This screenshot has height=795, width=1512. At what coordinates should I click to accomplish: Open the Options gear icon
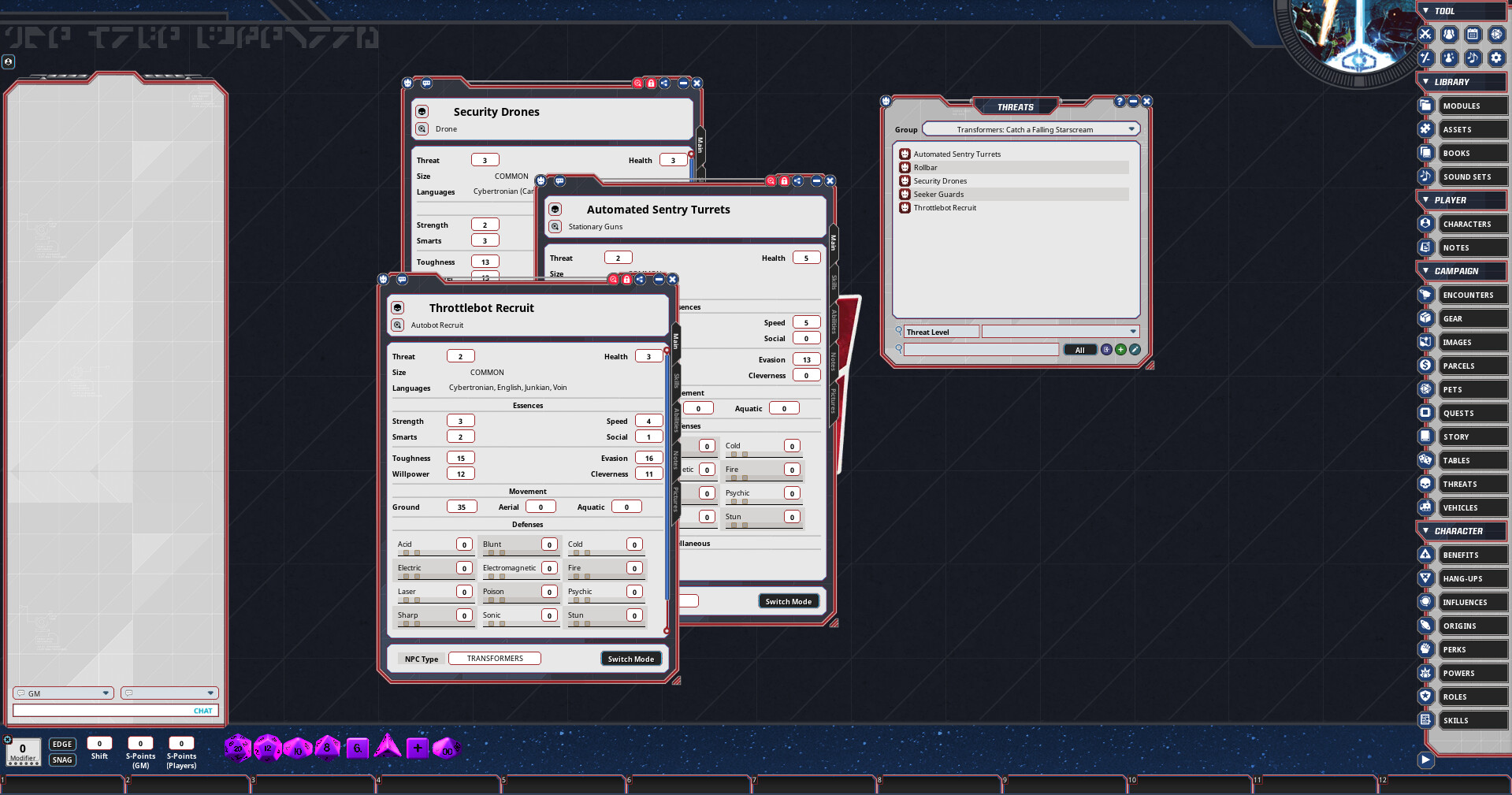1496,58
